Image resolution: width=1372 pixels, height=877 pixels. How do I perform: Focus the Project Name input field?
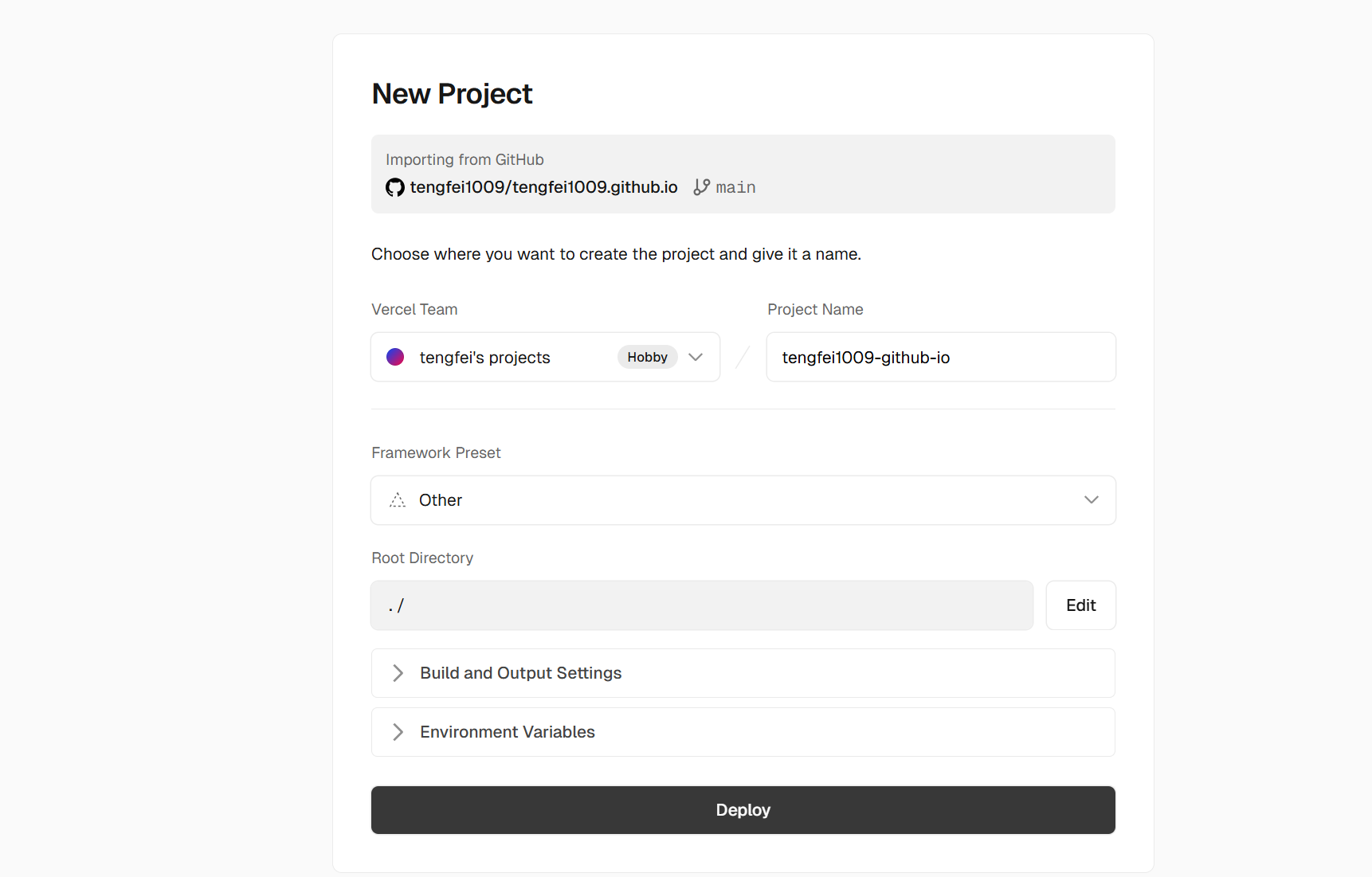[940, 357]
